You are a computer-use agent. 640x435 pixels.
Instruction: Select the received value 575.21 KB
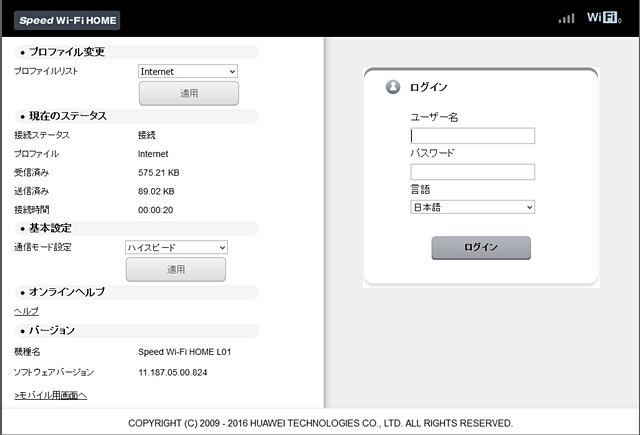click(x=159, y=173)
